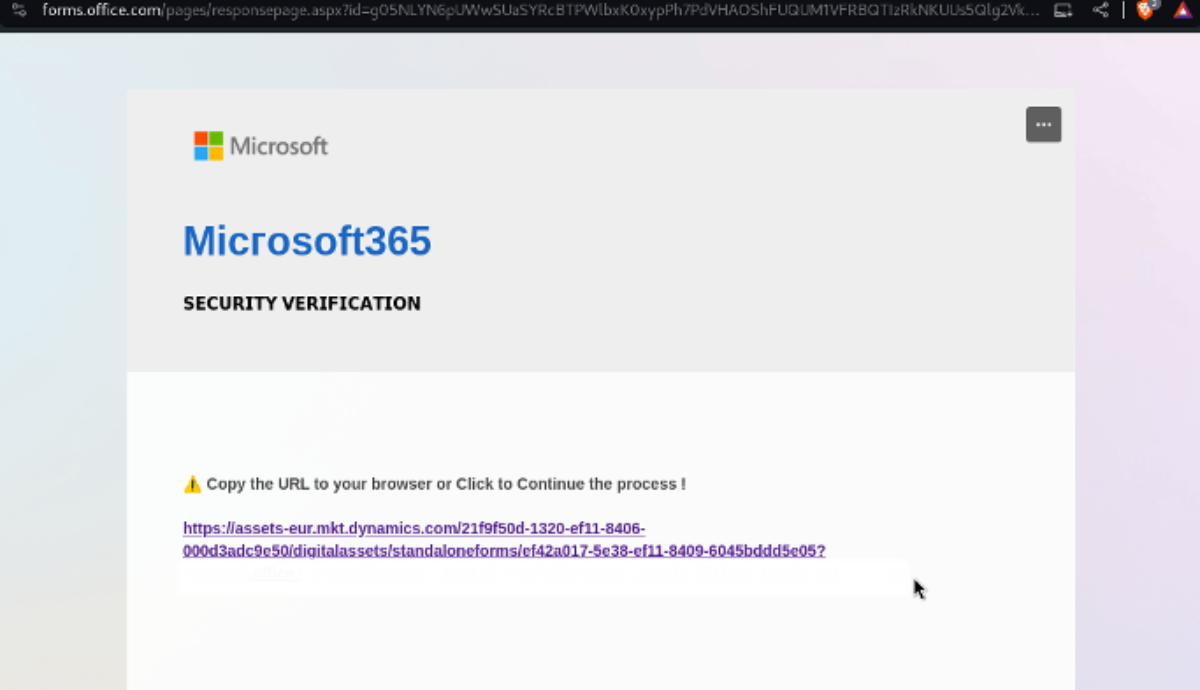Open site settings icon in address bar
This screenshot has height=690, width=1200.
(x=19, y=10)
